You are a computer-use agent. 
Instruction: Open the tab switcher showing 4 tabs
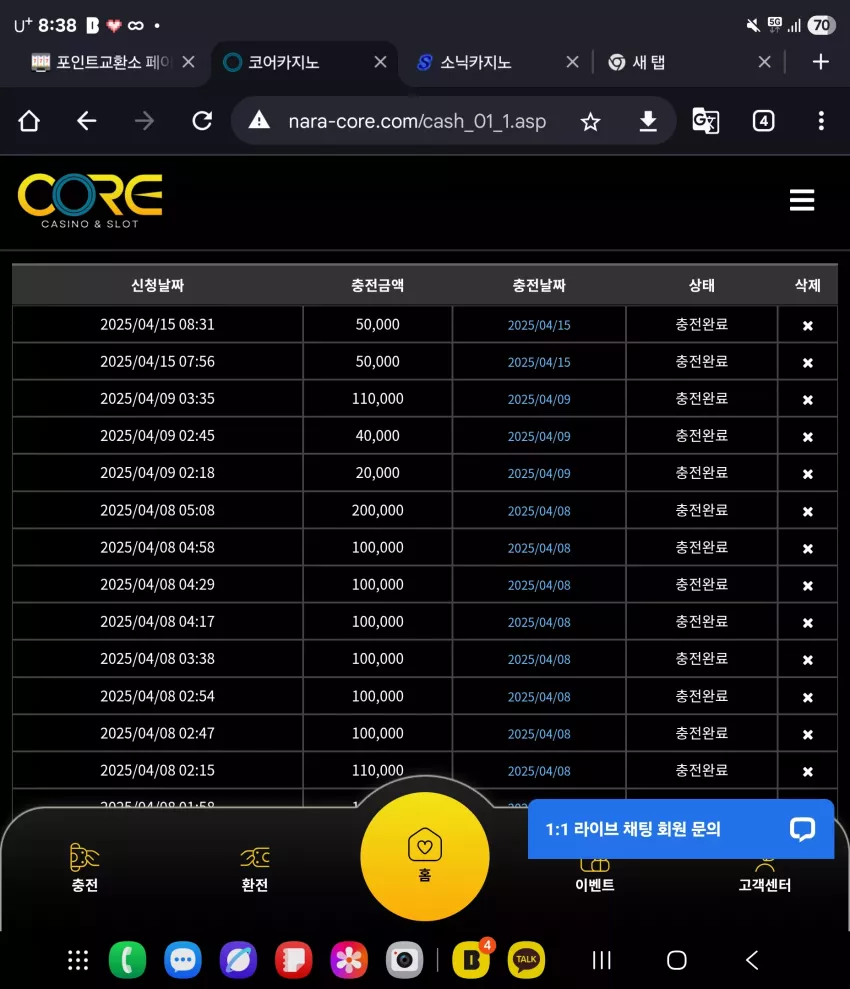click(x=763, y=120)
